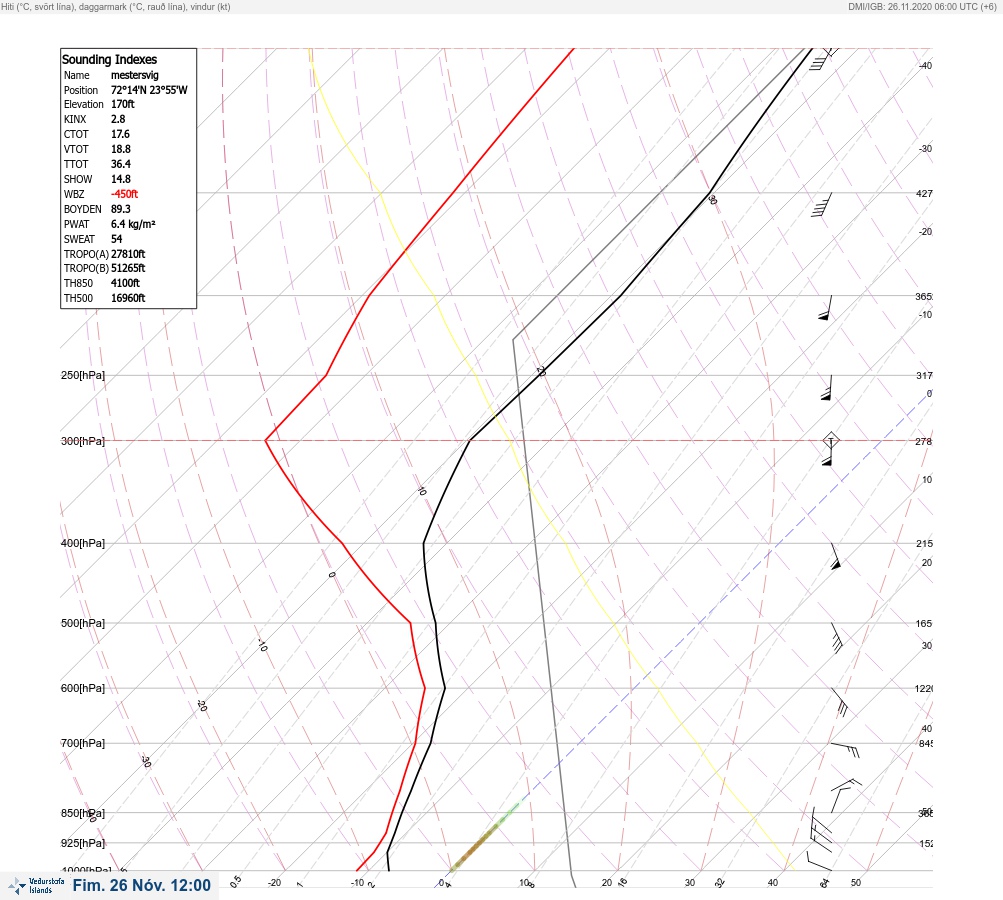1003x900 pixels.
Task: Click the wind barb at 250 hPa
Action: pyautogui.click(x=826, y=388)
